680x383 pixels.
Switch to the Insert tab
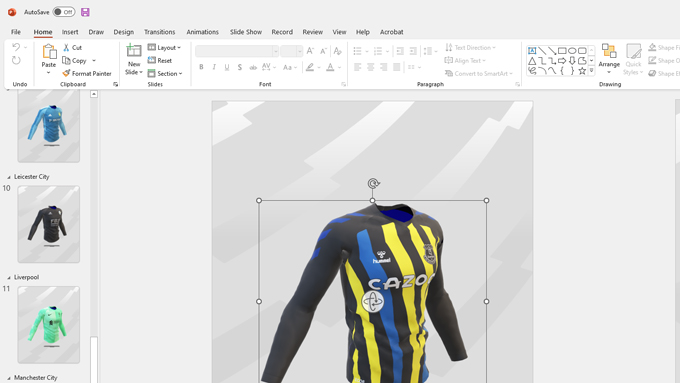[70, 32]
